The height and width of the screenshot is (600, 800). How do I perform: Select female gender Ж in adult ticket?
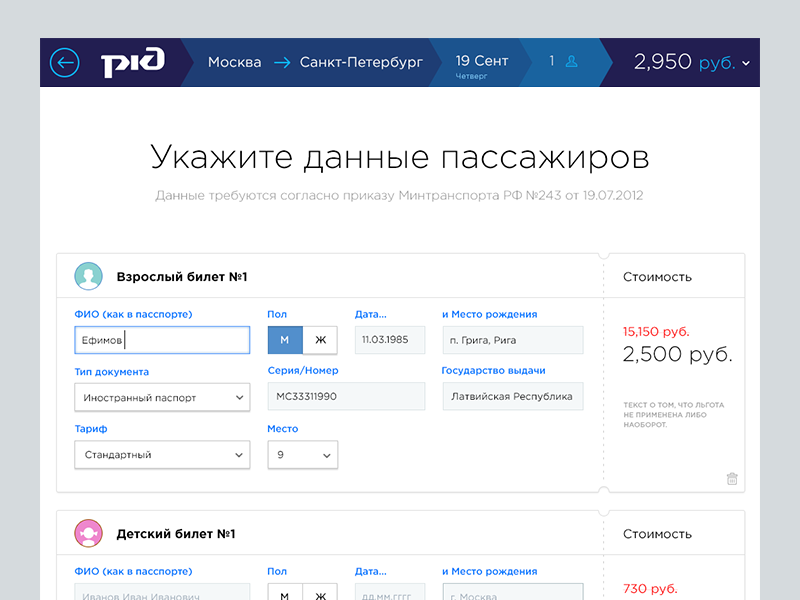click(320, 340)
